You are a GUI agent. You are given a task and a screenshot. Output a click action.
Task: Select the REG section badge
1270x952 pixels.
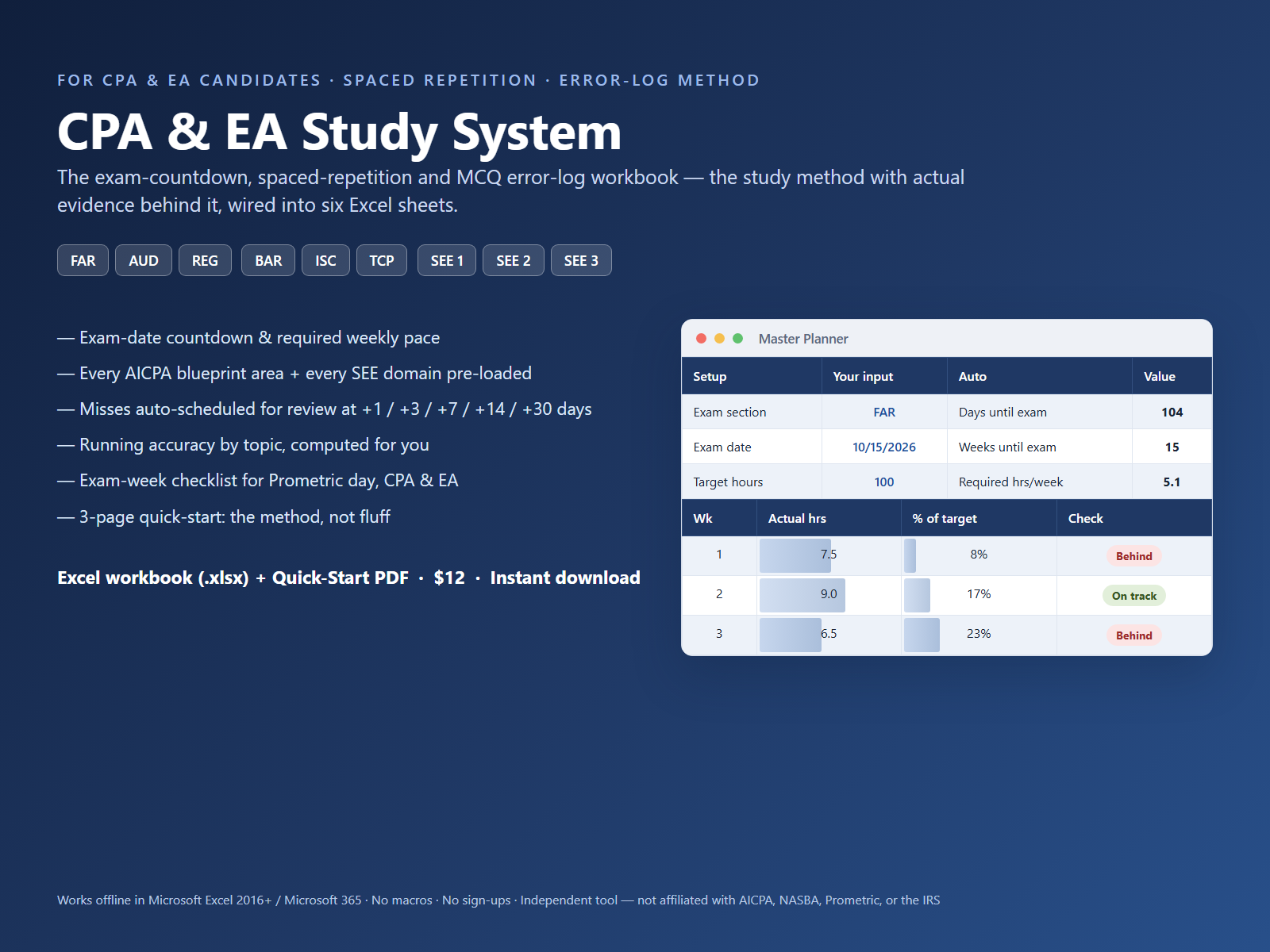click(205, 260)
